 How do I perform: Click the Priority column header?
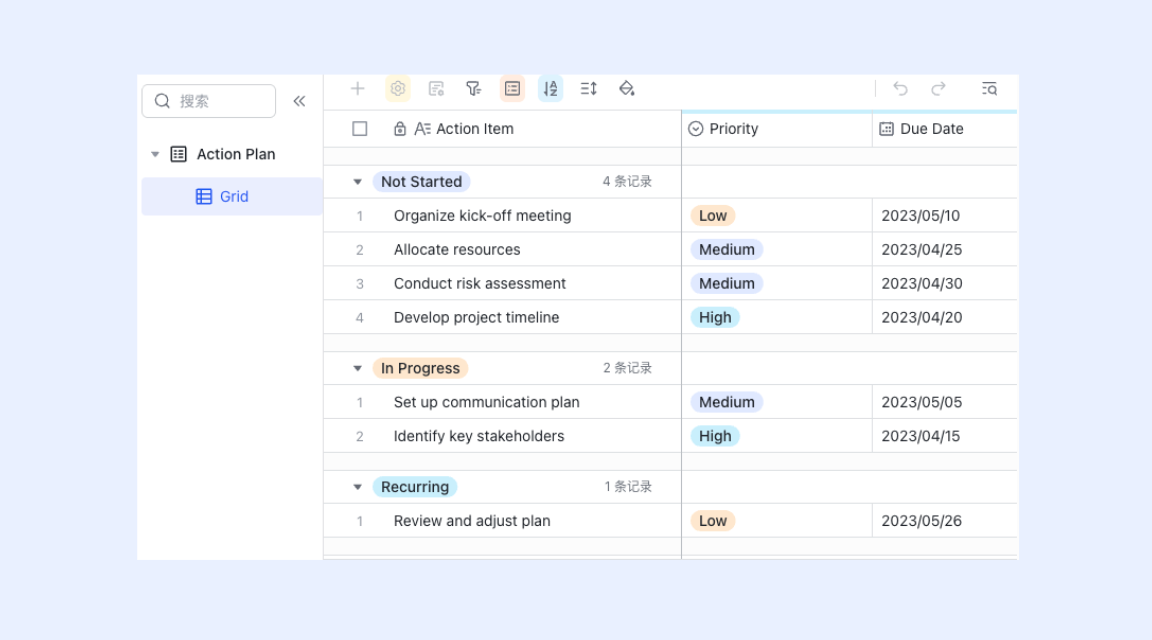pos(777,129)
